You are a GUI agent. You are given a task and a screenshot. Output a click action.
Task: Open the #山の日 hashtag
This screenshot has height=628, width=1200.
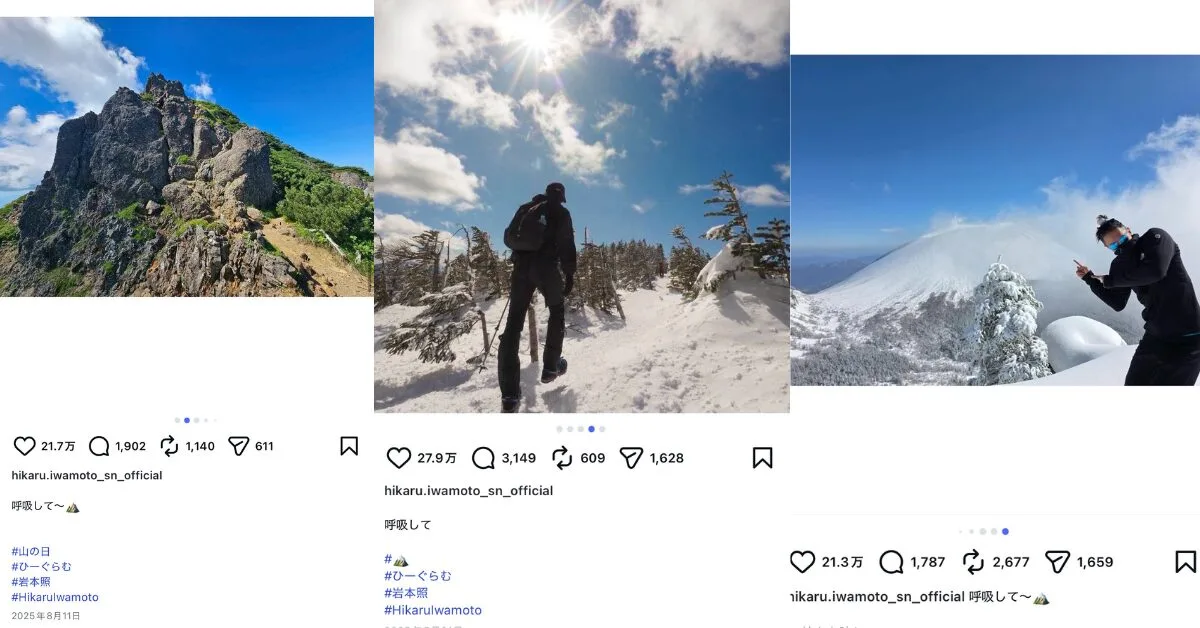coord(31,551)
